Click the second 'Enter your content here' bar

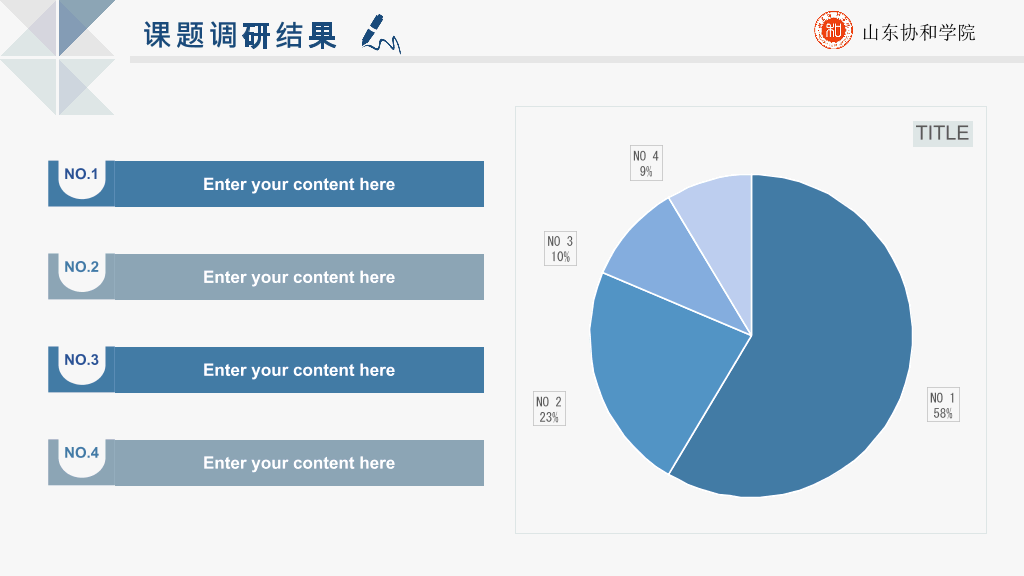[x=299, y=277]
